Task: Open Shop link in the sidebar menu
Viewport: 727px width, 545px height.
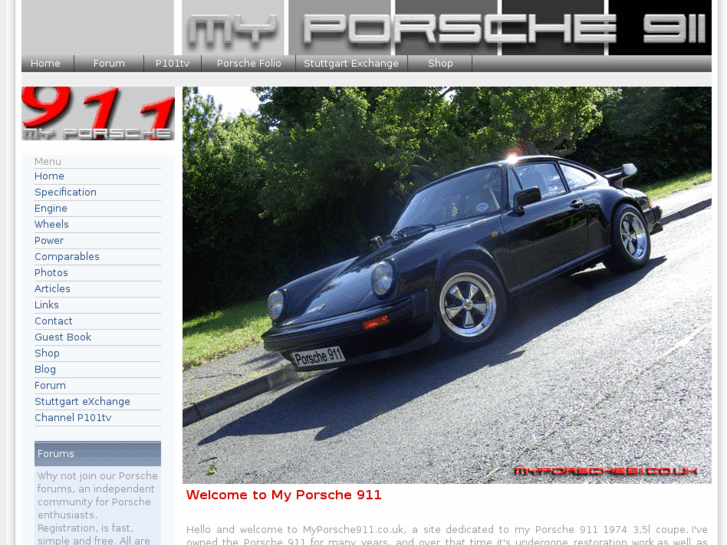Action: 47,353
